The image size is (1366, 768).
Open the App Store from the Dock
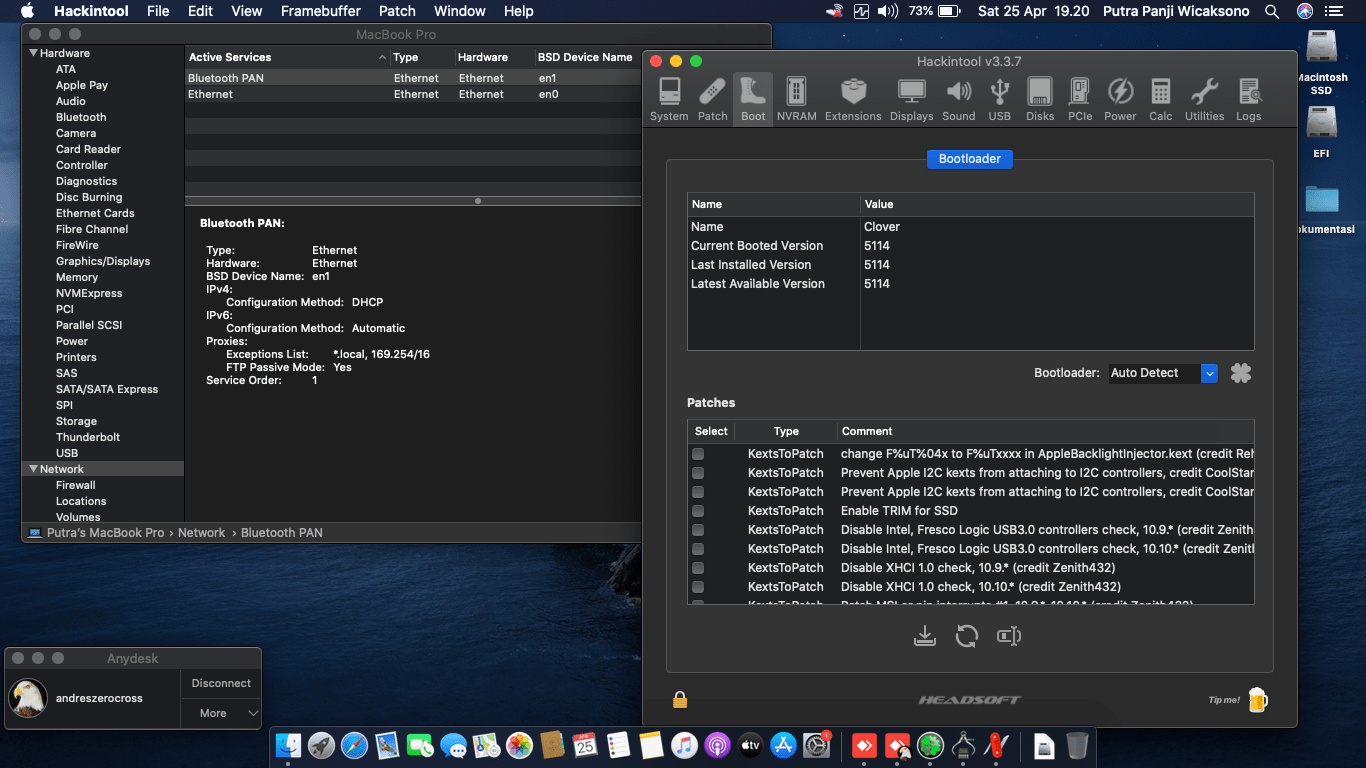tap(784, 745)
